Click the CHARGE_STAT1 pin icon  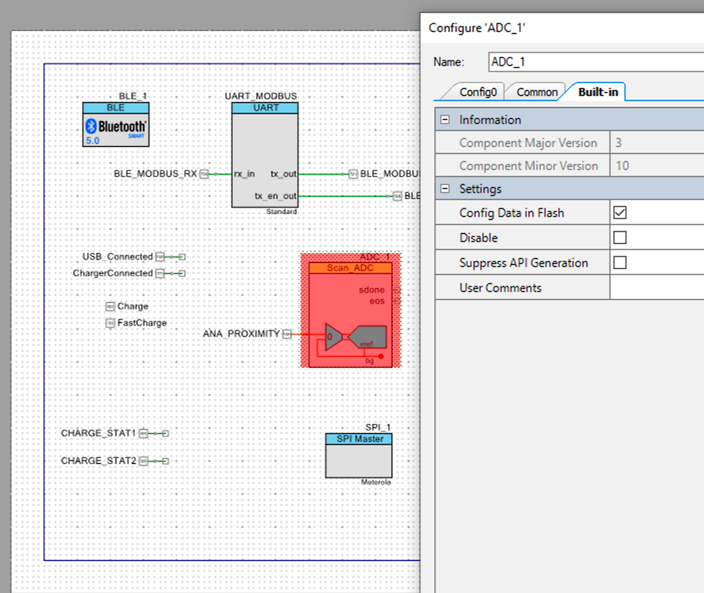(x=143, y=433)
